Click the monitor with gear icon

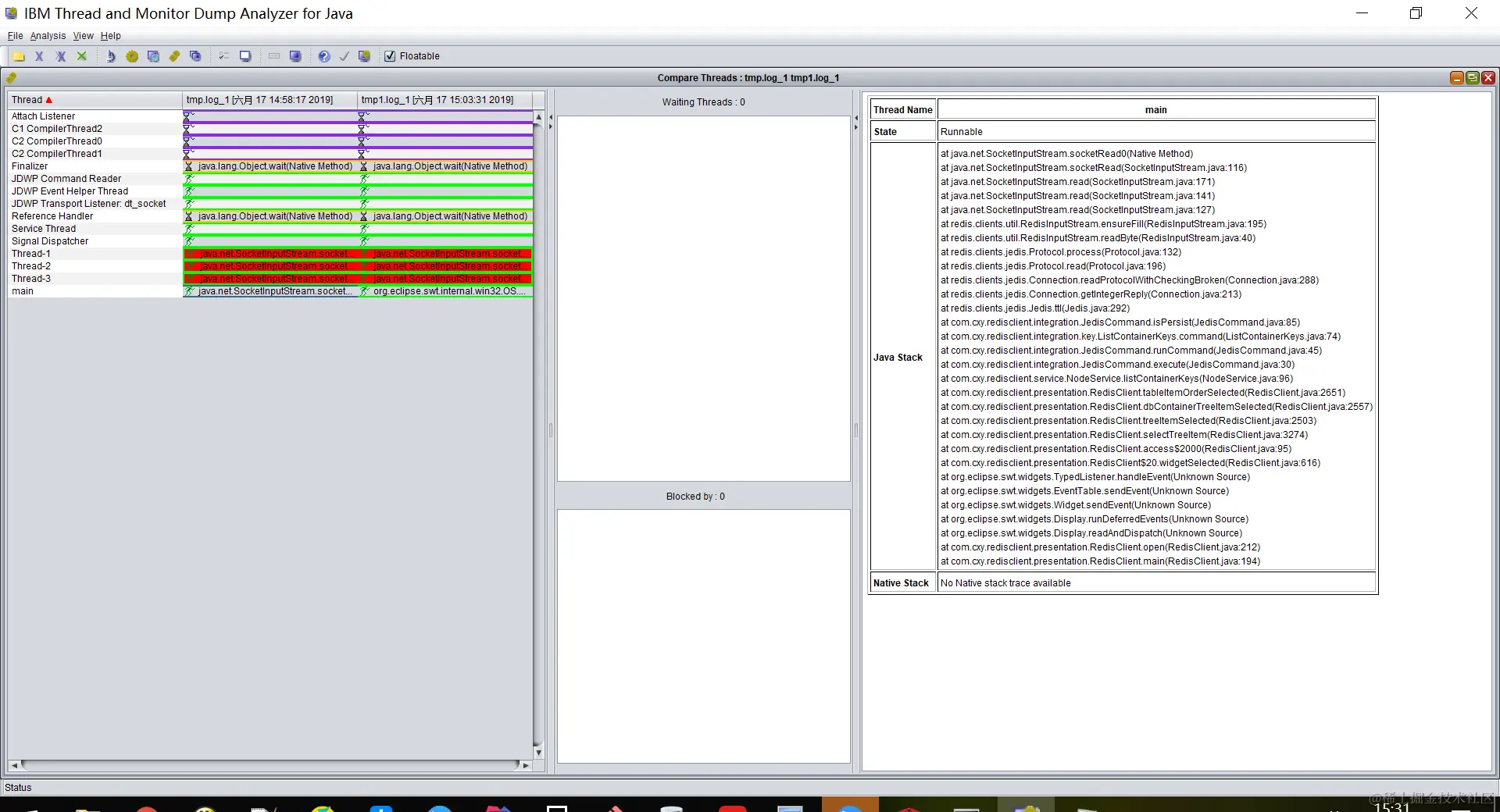pyautogui.click(x=364, y=56)
